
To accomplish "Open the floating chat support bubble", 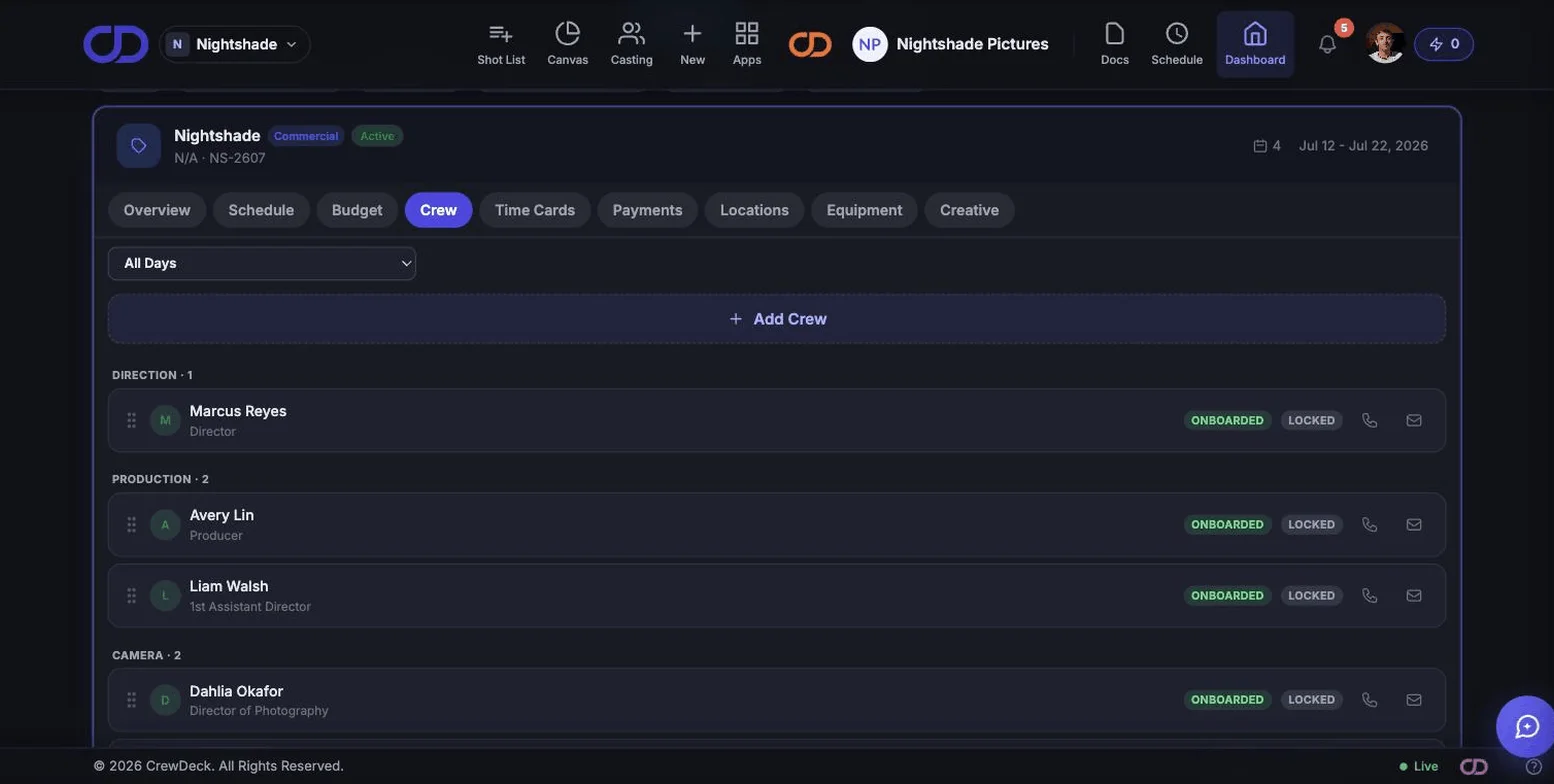I will [x=1527, y=727].
